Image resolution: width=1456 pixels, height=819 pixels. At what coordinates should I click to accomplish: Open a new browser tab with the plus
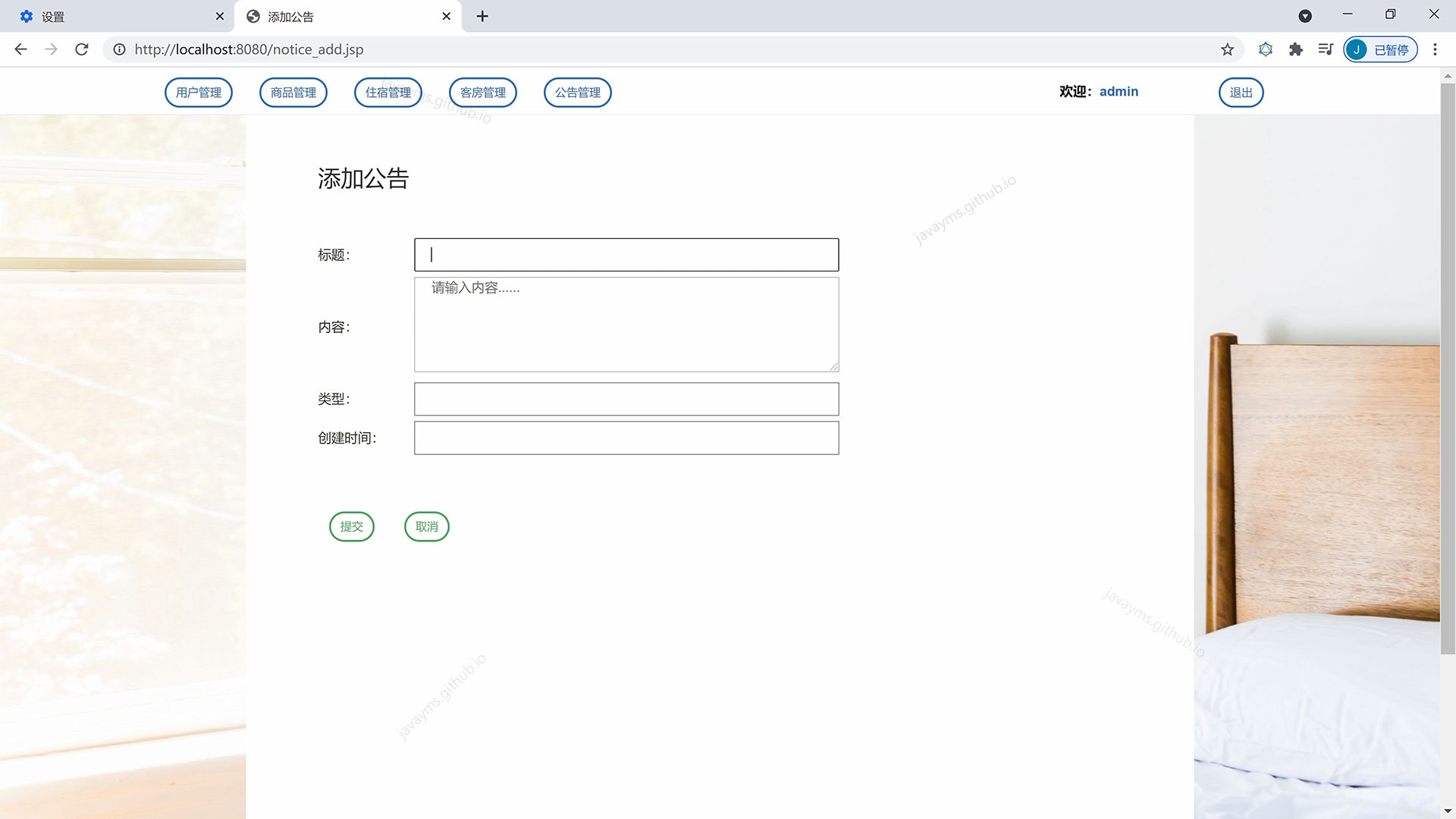point(482,15)
